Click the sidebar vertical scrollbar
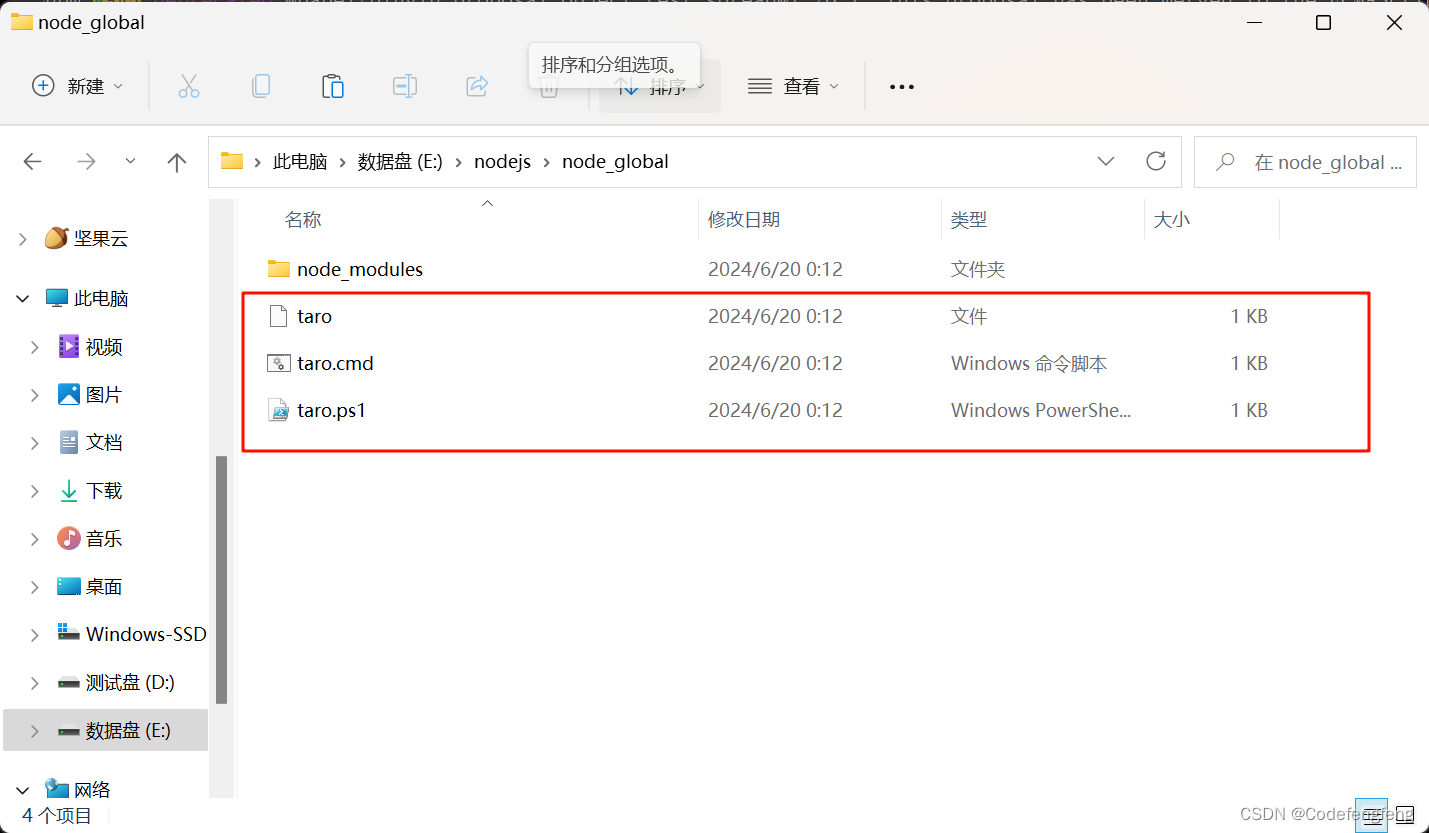 222,580
